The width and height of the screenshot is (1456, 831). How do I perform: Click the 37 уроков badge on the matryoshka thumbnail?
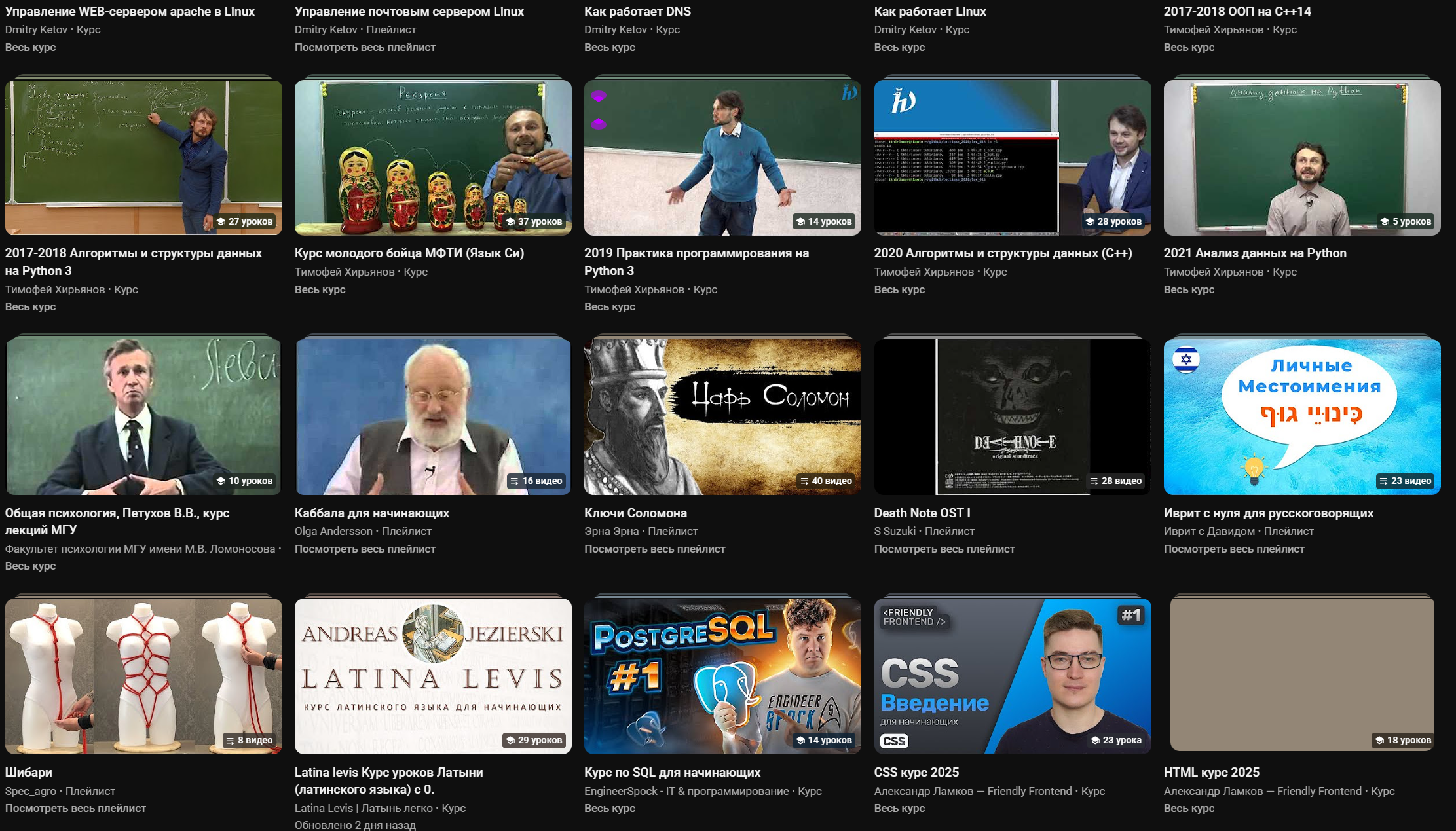tap(534, 221)
